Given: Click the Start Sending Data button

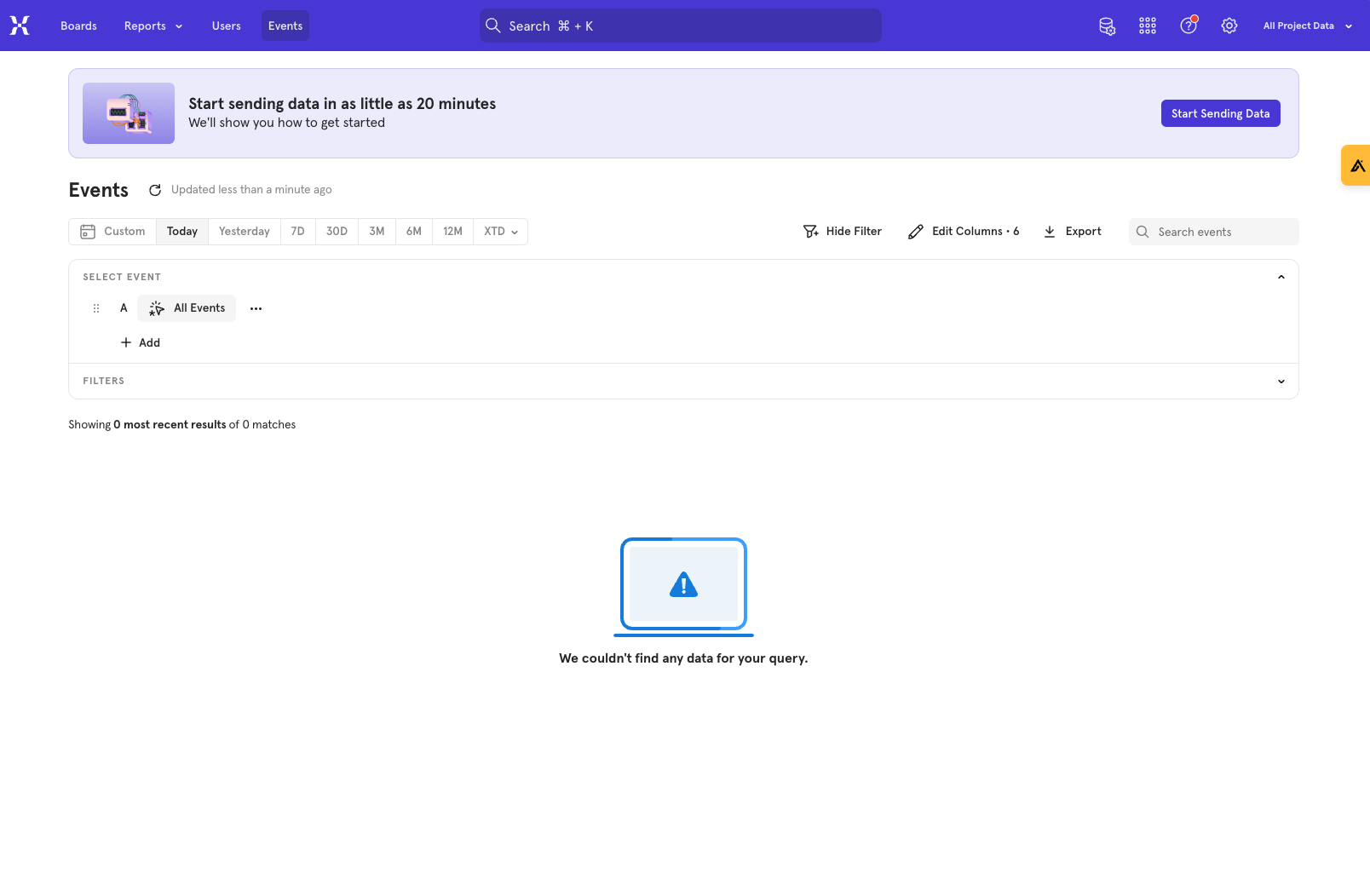Looking at the screenshot, I should pyautogui.click(x=1220, y=113).
